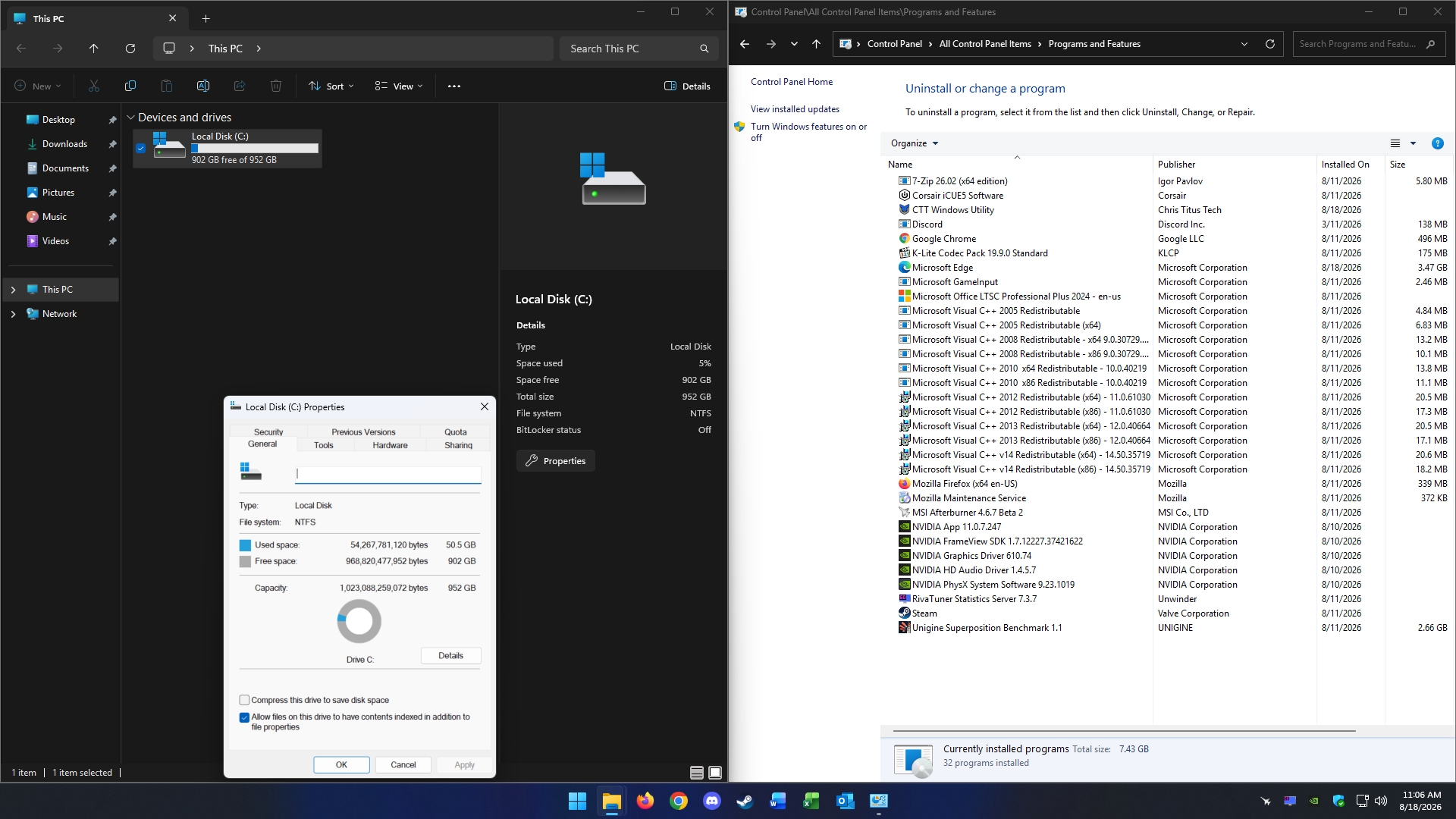This screenshot has width=1456, height=819.
Task: Open the New dropdown in File Explorer
Action: 38,86
